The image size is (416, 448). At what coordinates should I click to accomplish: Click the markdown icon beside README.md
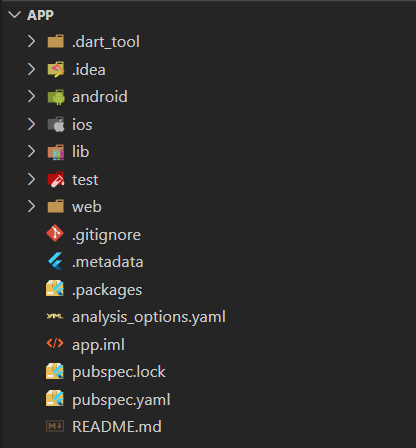[55, 426]
